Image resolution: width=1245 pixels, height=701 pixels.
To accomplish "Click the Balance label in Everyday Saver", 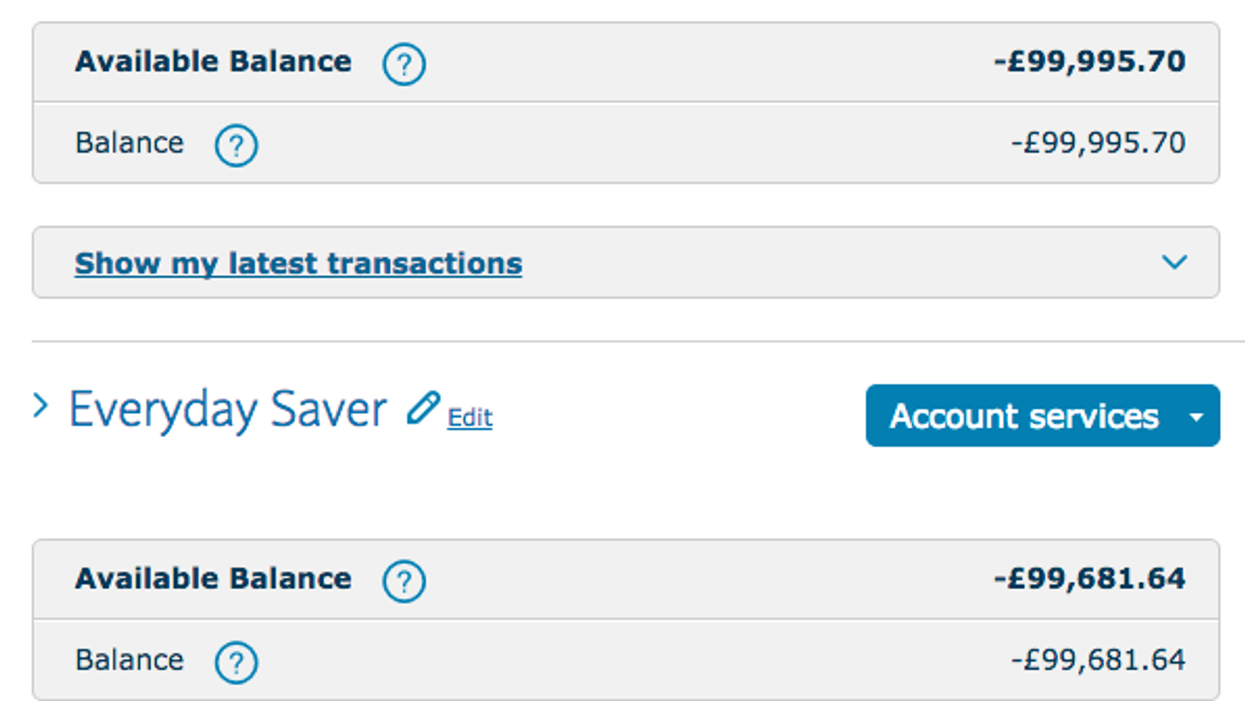I will (129, 660).
